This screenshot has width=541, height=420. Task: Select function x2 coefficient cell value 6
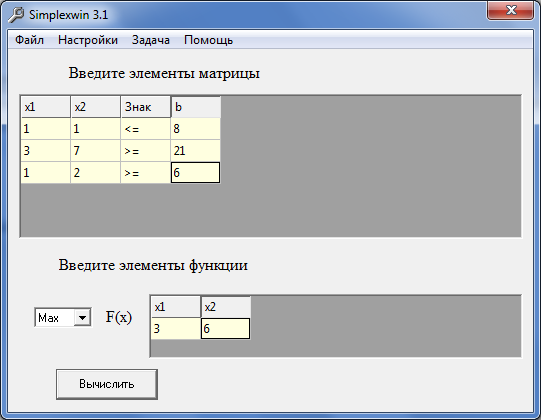click(225, 329)
